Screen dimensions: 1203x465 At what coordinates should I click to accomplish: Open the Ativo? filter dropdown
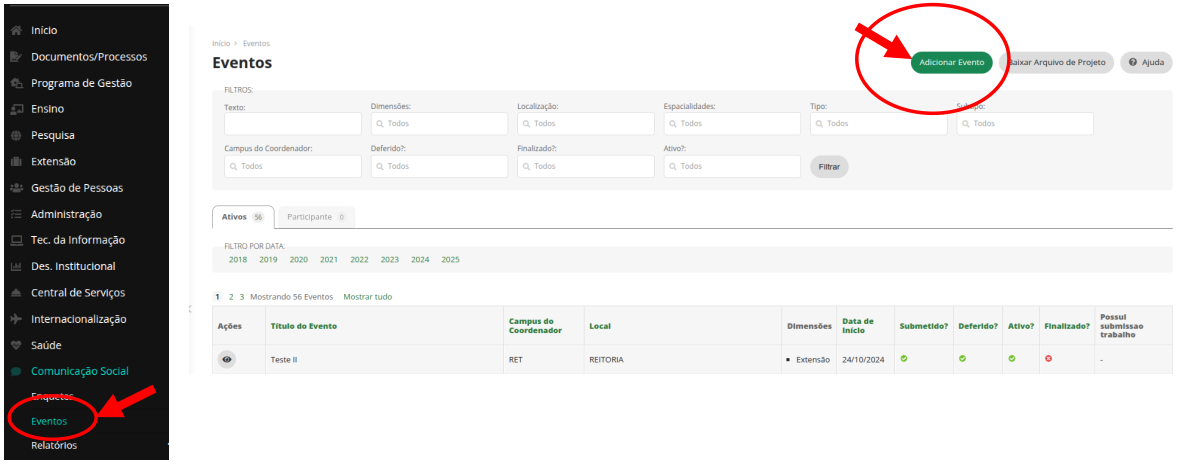click(732, 166)
